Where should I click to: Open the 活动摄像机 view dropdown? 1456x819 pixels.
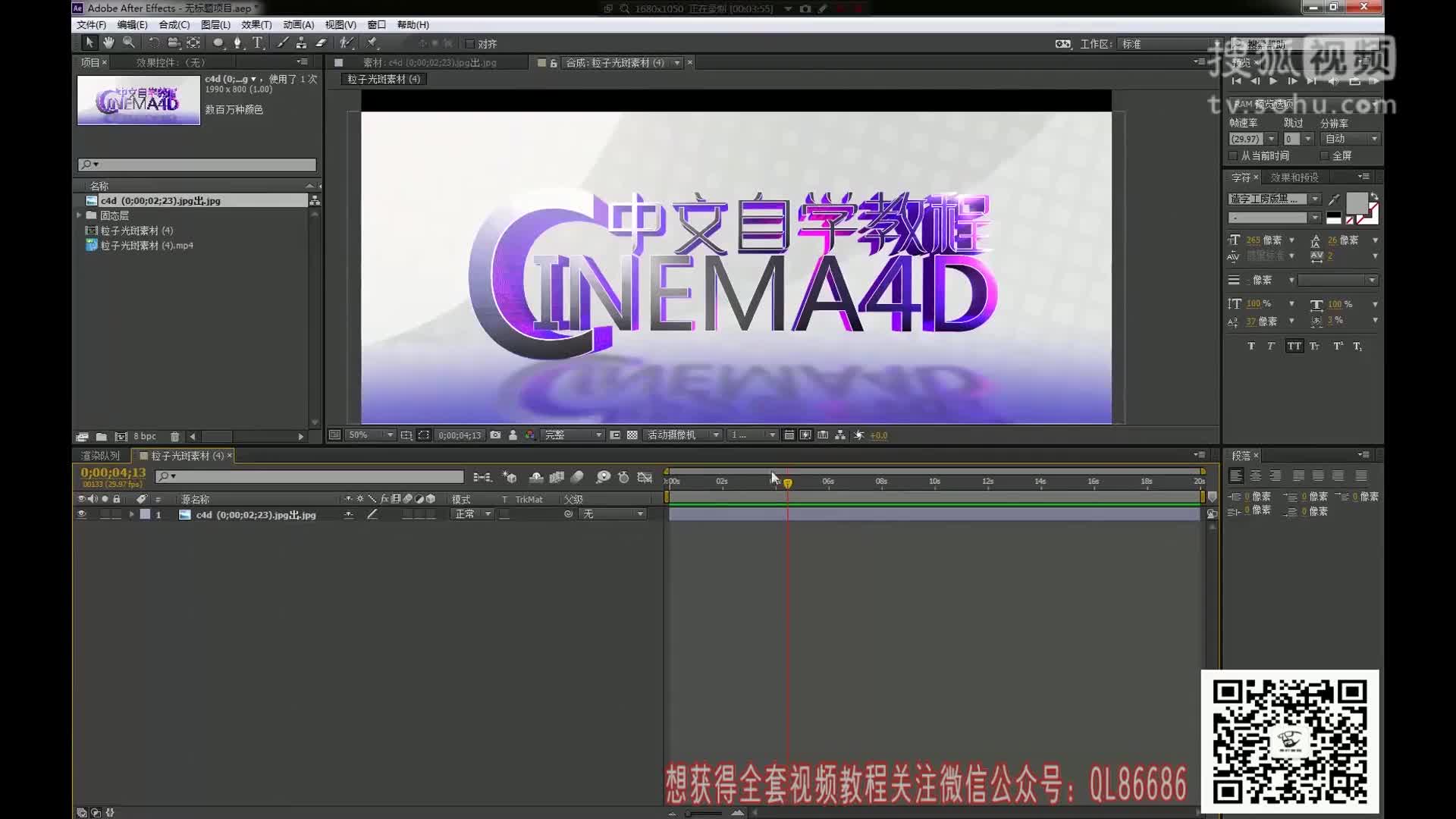[683, 435]
